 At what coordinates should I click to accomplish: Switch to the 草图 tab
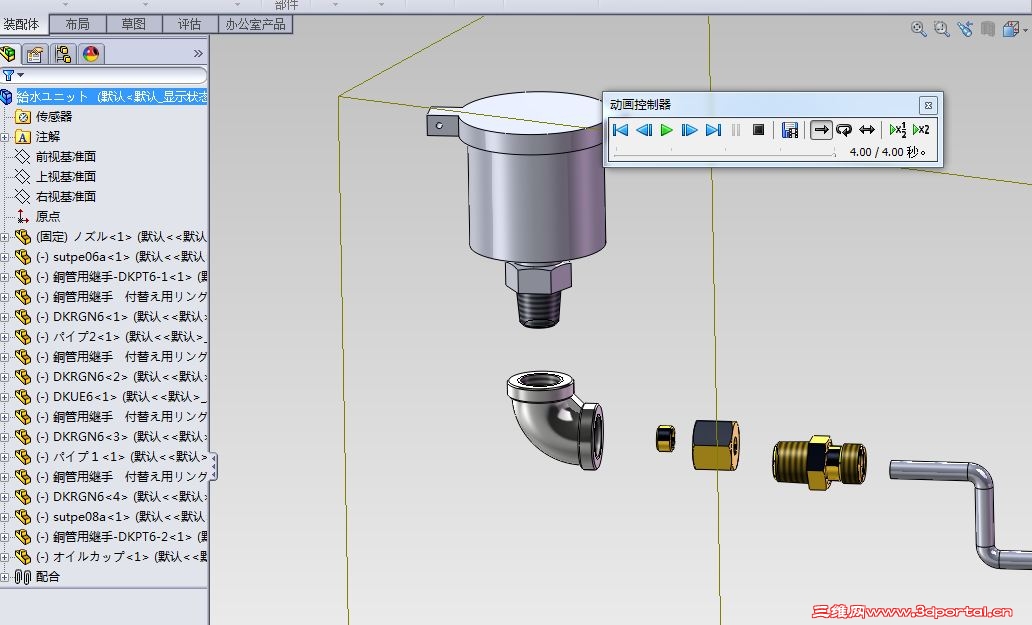[133, 24]
